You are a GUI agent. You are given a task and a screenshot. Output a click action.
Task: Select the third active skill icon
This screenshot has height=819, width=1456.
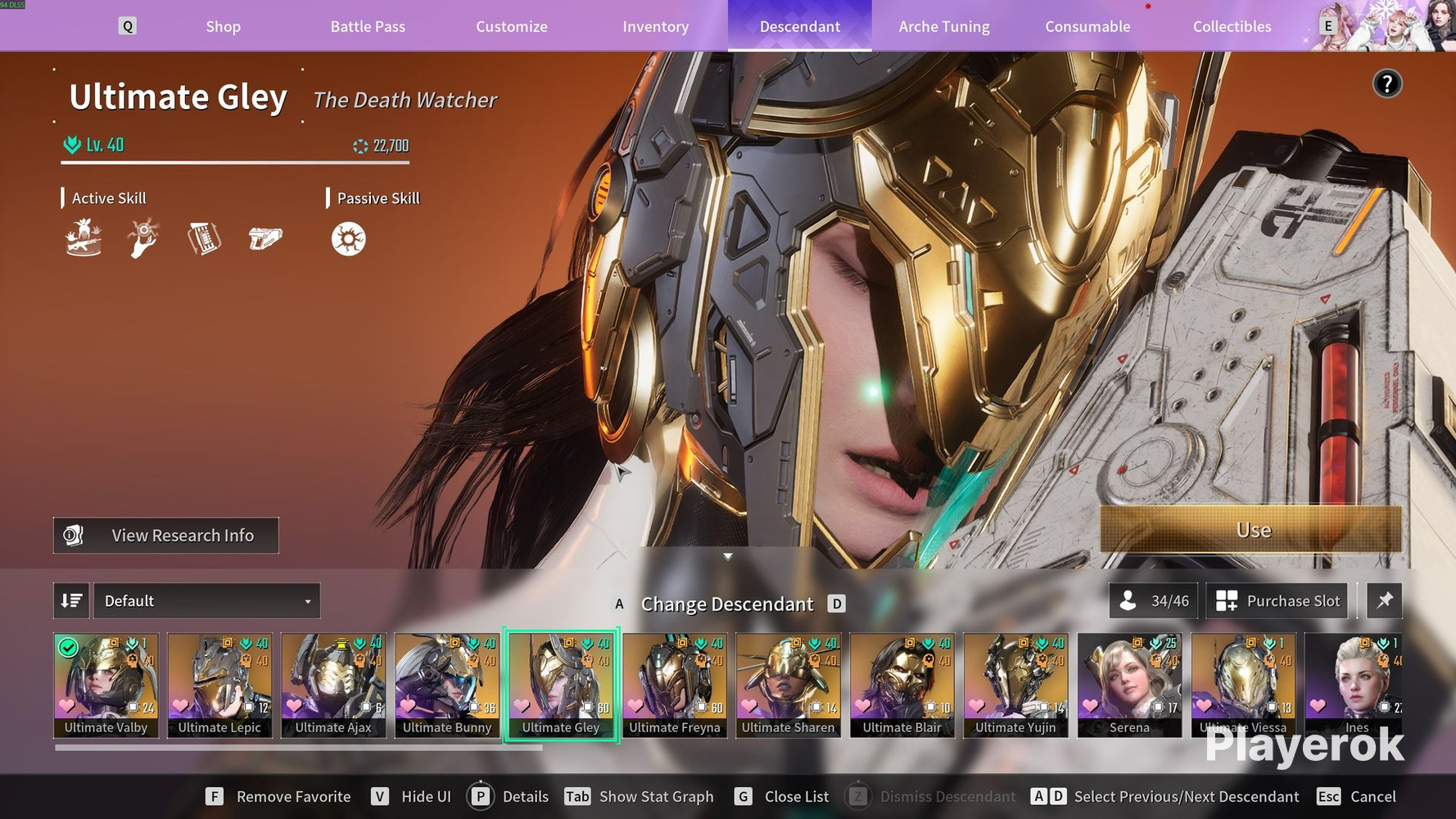pos(204,238)
